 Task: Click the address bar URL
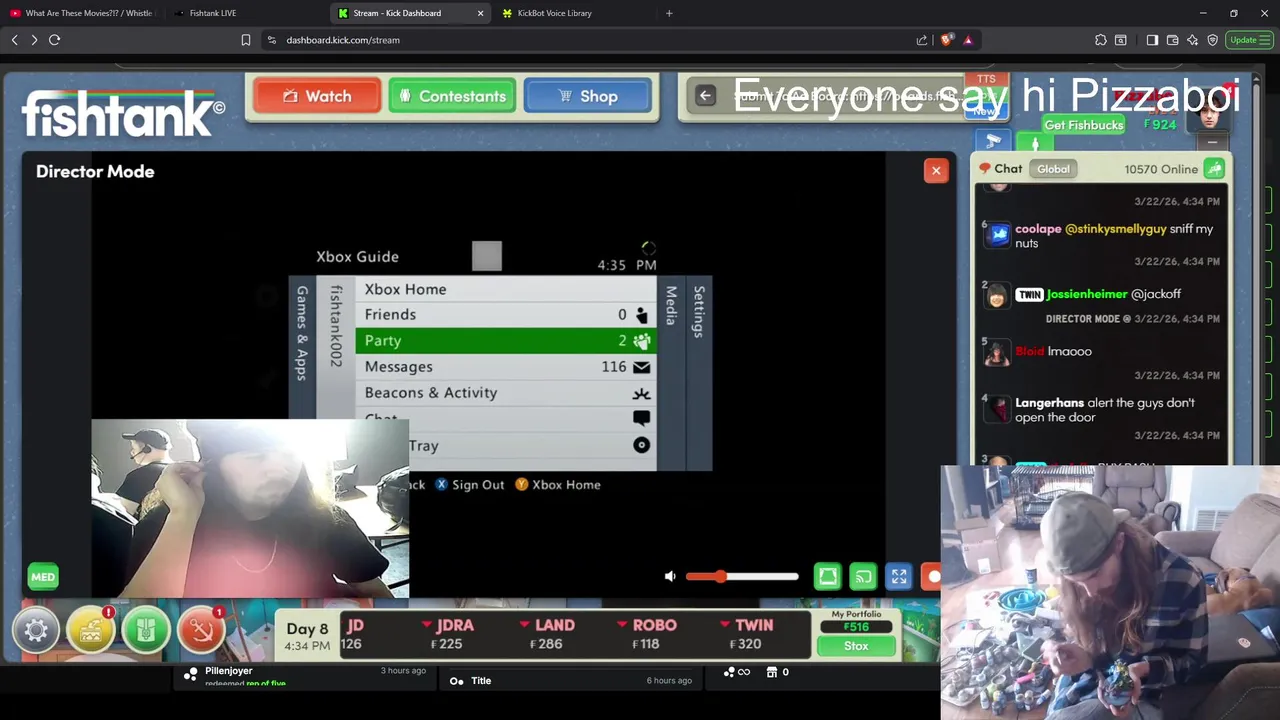tap(343, 40)
